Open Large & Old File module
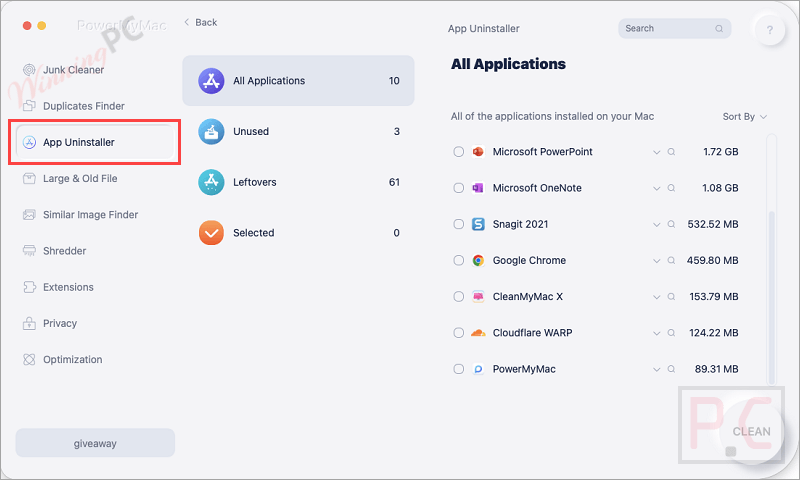Image resolution: width=800 pixels, height=480 pixels. pyautogui.click(x=70, y=179)
